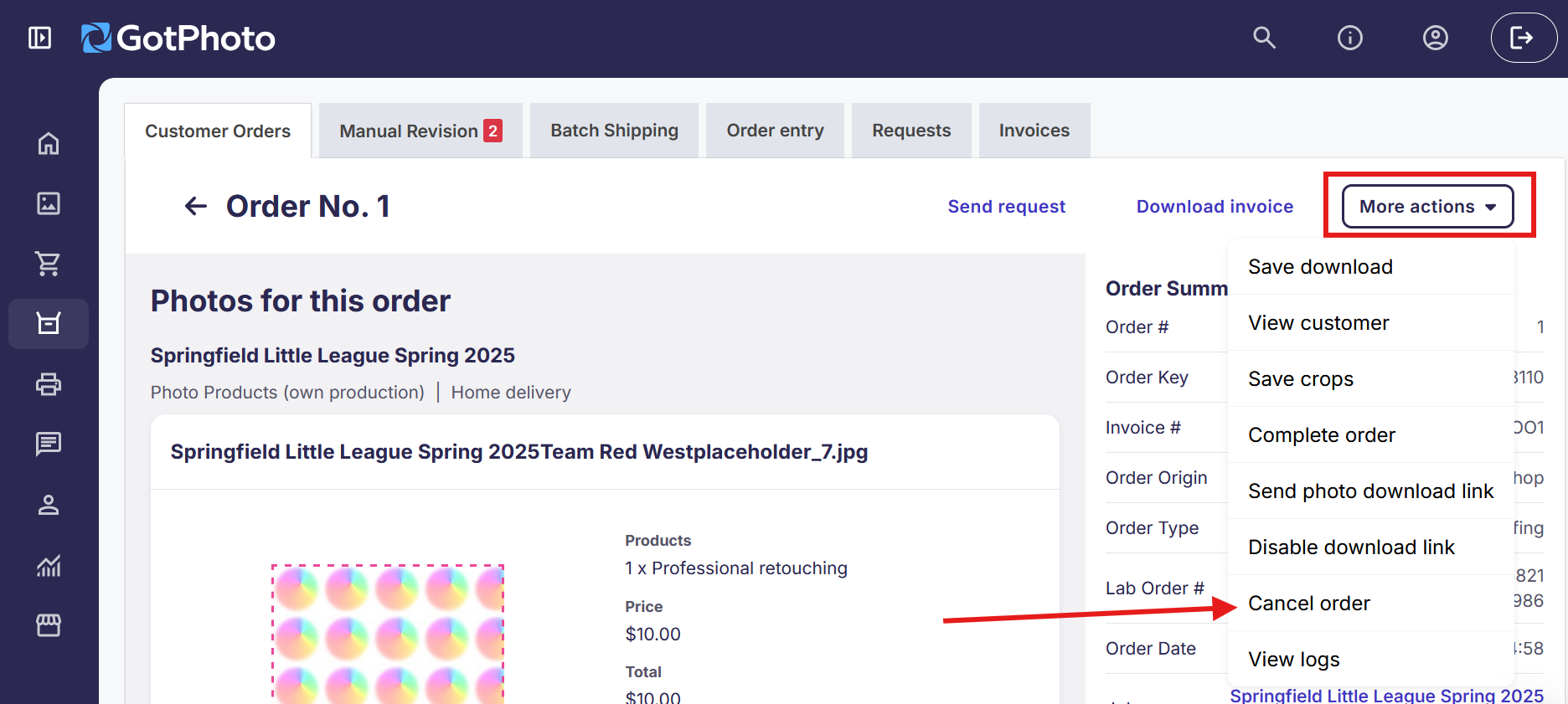Click the info circle icon
Image resolution: width=1568 pixels, height=704 pixels.
click(1349, 38)
